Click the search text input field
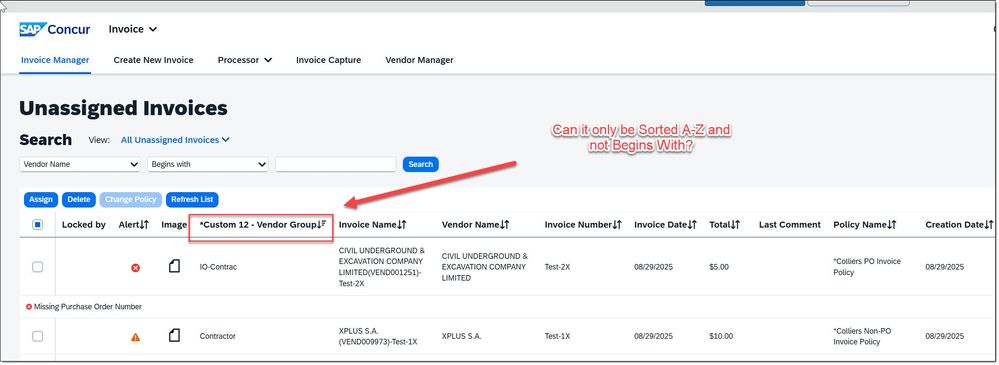 click(336, 164)
